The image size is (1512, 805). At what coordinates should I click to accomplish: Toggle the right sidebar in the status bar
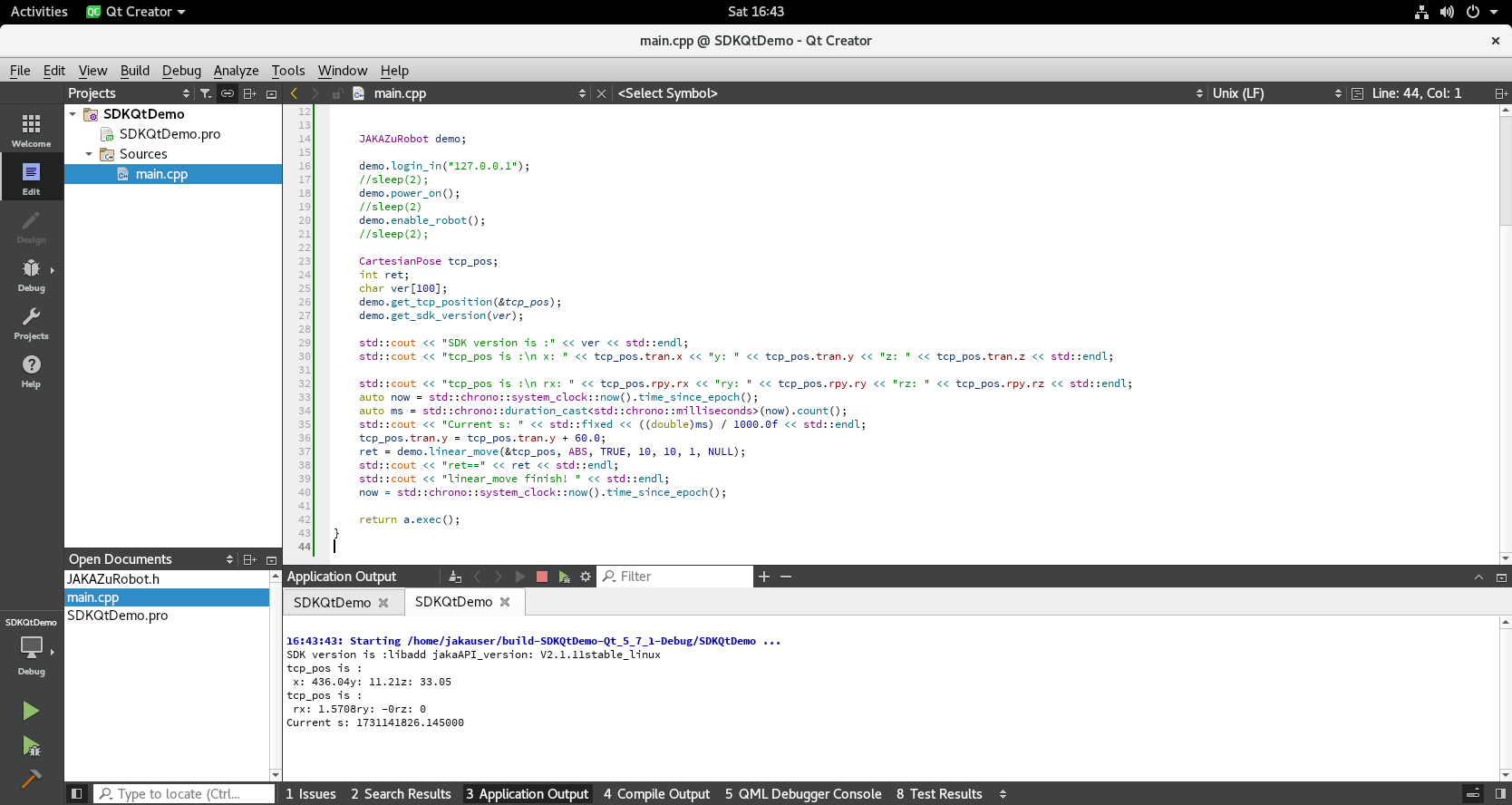[x=1500, y=794]
